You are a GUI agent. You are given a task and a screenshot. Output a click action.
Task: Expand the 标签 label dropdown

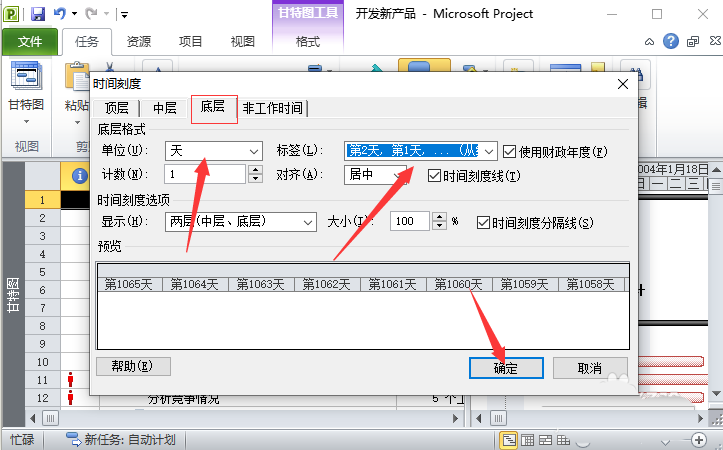point(489,151)
